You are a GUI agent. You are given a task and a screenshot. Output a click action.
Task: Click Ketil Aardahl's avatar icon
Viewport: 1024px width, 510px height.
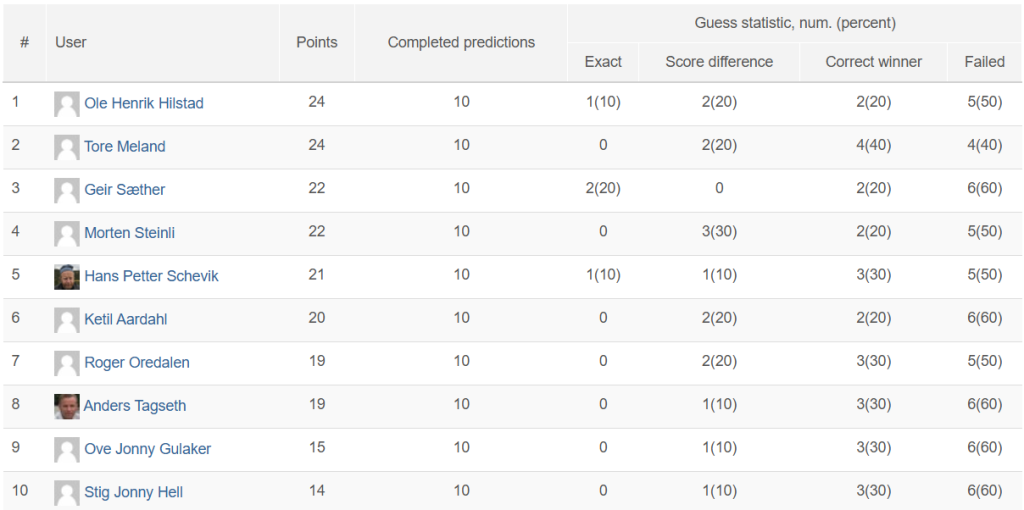pos(67,320)
